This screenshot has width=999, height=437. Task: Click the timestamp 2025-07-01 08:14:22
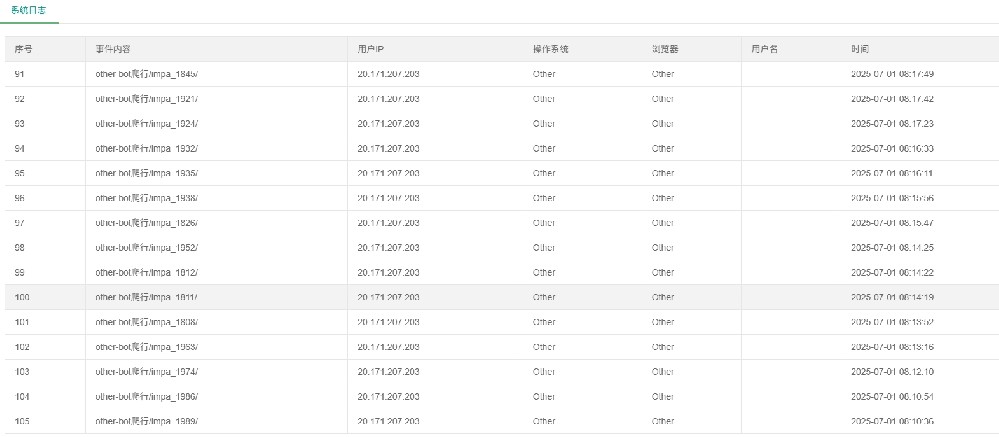tap(893, 273)
